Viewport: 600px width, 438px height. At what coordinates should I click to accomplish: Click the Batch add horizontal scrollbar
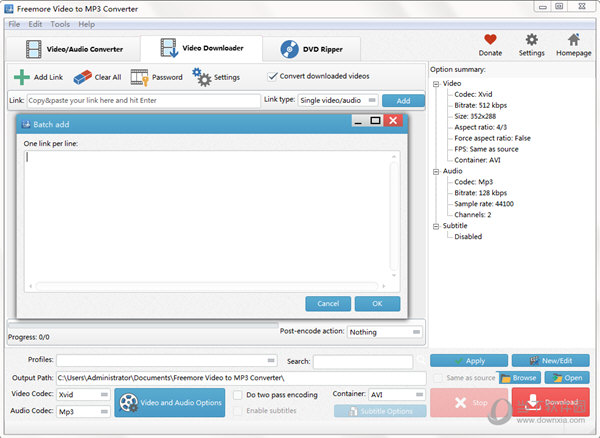click(x=207, y=286)
